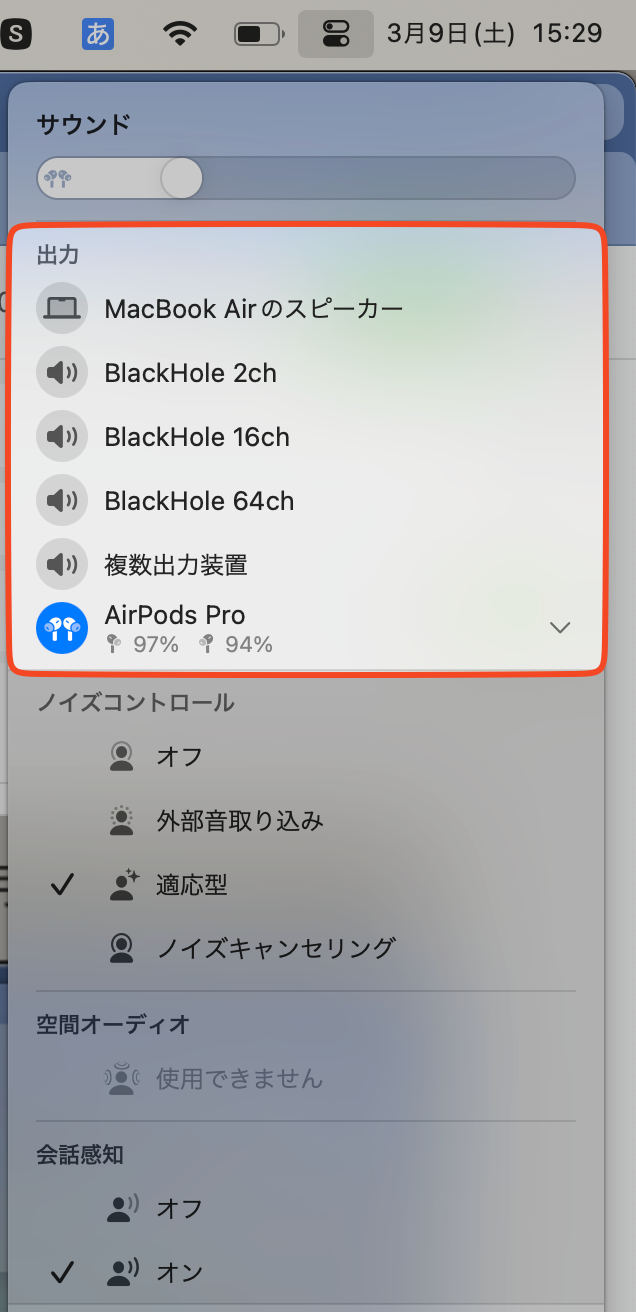Click the 外部音取り込み person icon
This screenshot has height=1312, width=636.
point(122,821)
